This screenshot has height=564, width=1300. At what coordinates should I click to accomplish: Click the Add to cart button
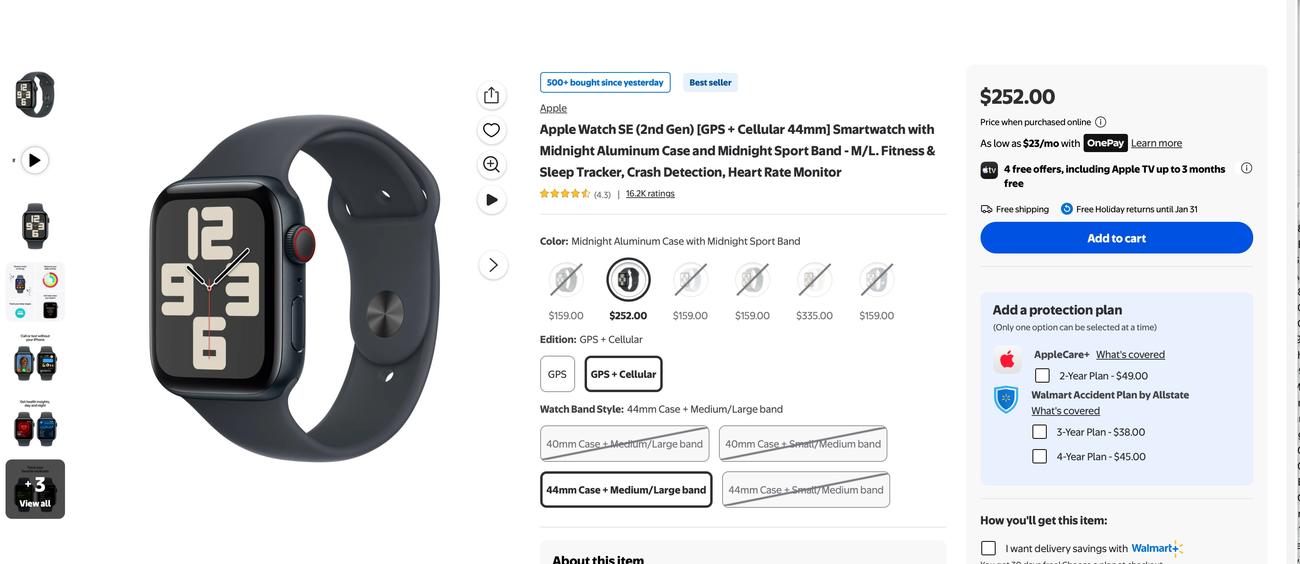coord(1116,238)
